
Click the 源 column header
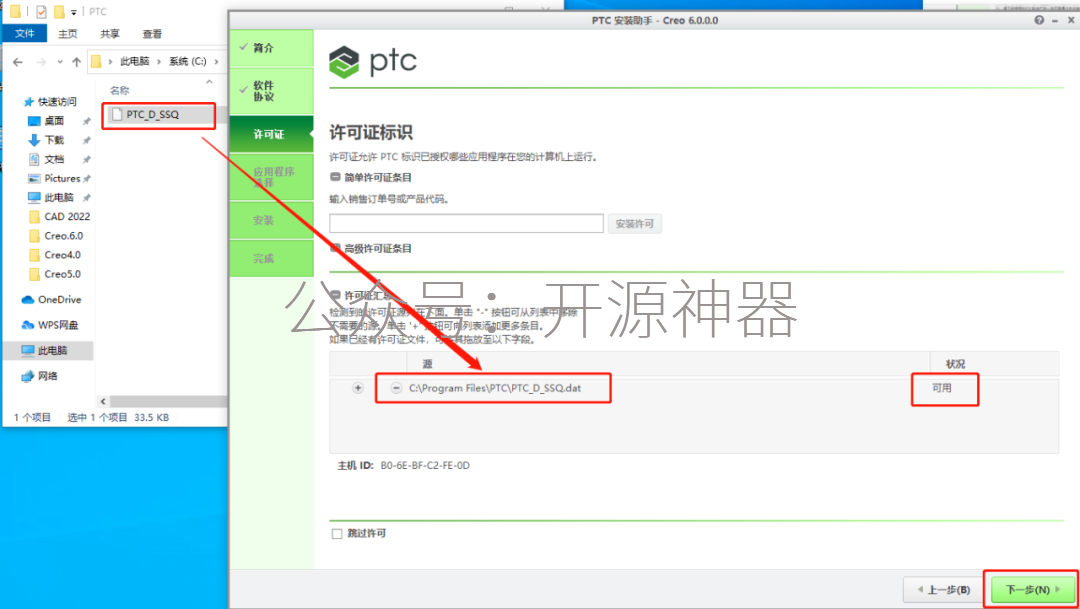pos(427,364)
